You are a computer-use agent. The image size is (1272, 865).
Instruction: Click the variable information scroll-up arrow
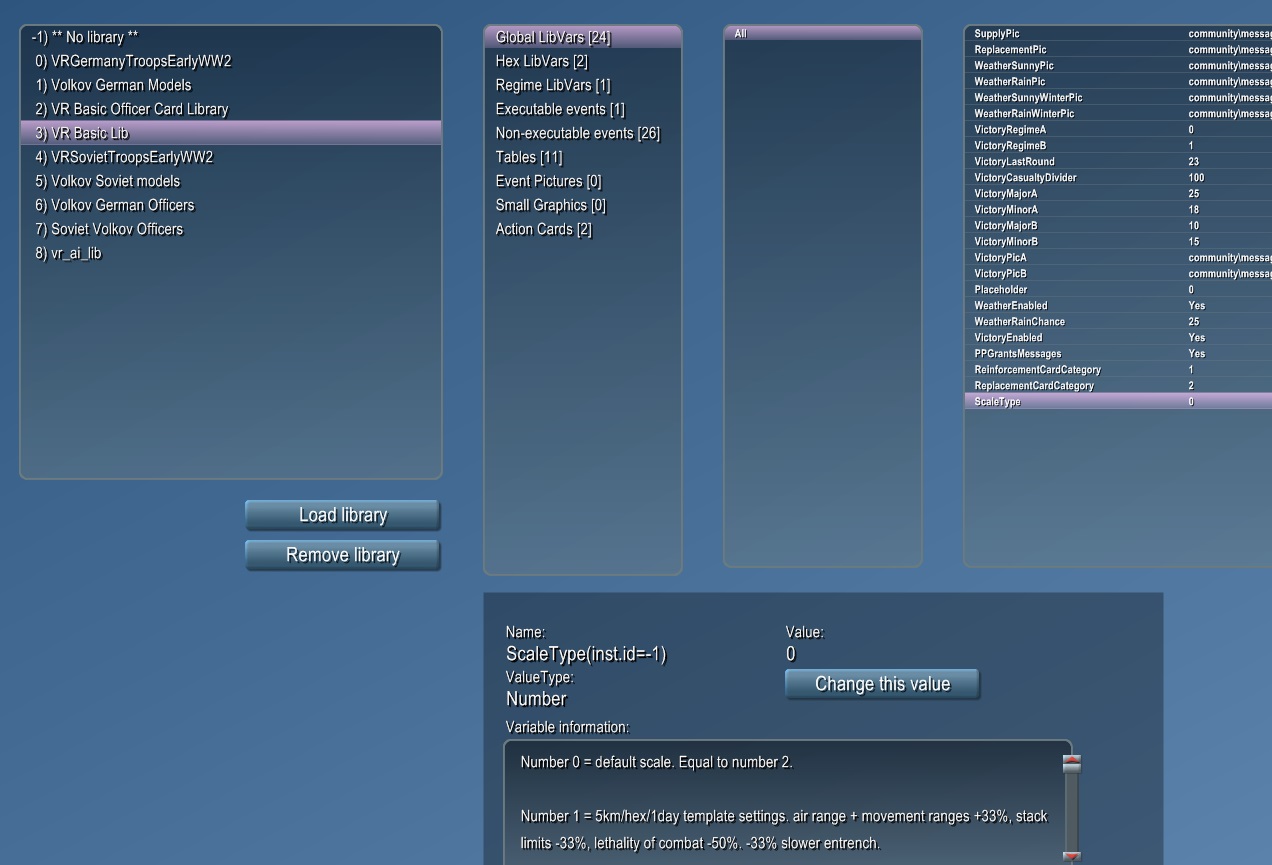pos(1072,760)
